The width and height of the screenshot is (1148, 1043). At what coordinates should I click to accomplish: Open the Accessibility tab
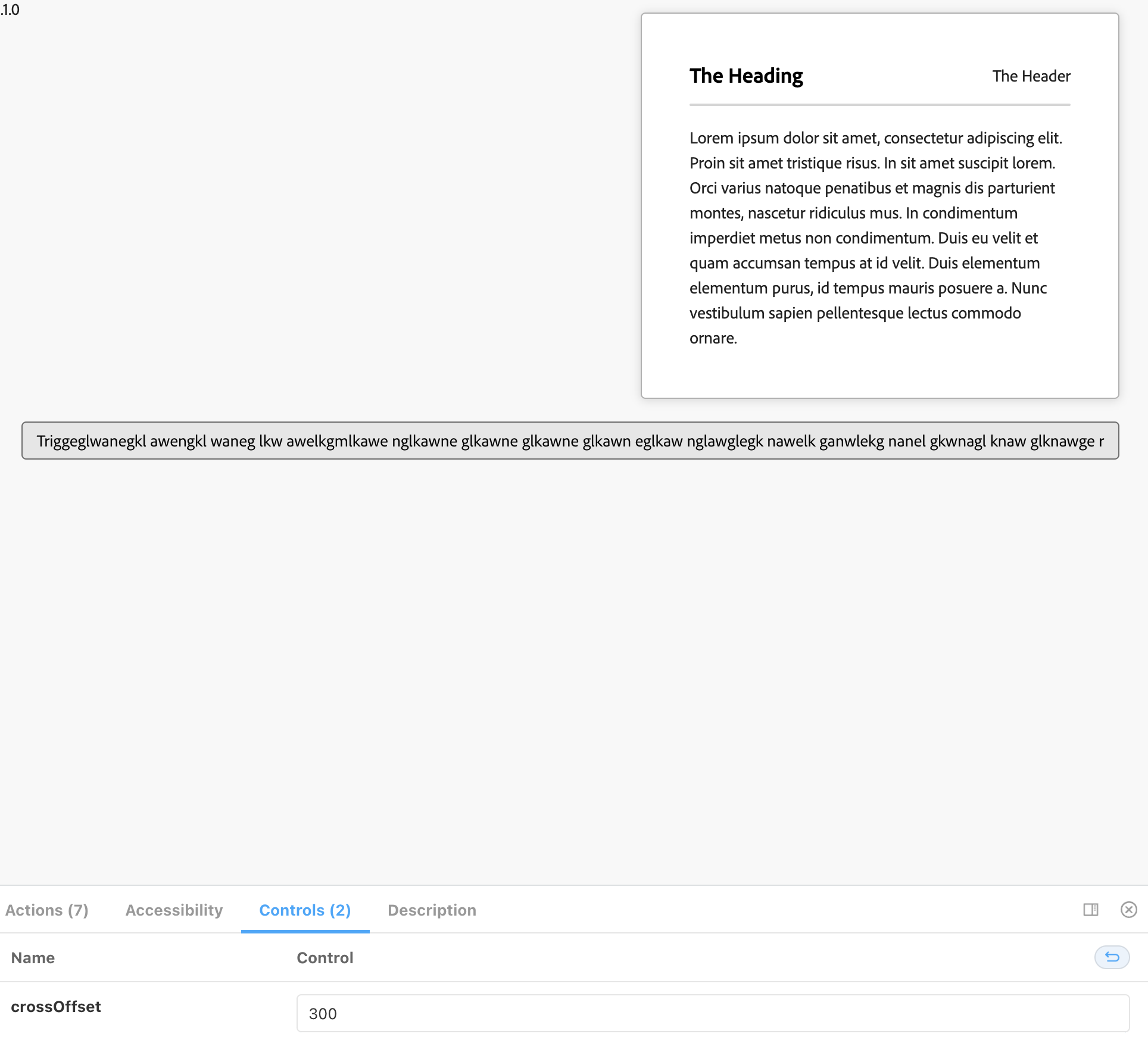[x=174, y=910]
